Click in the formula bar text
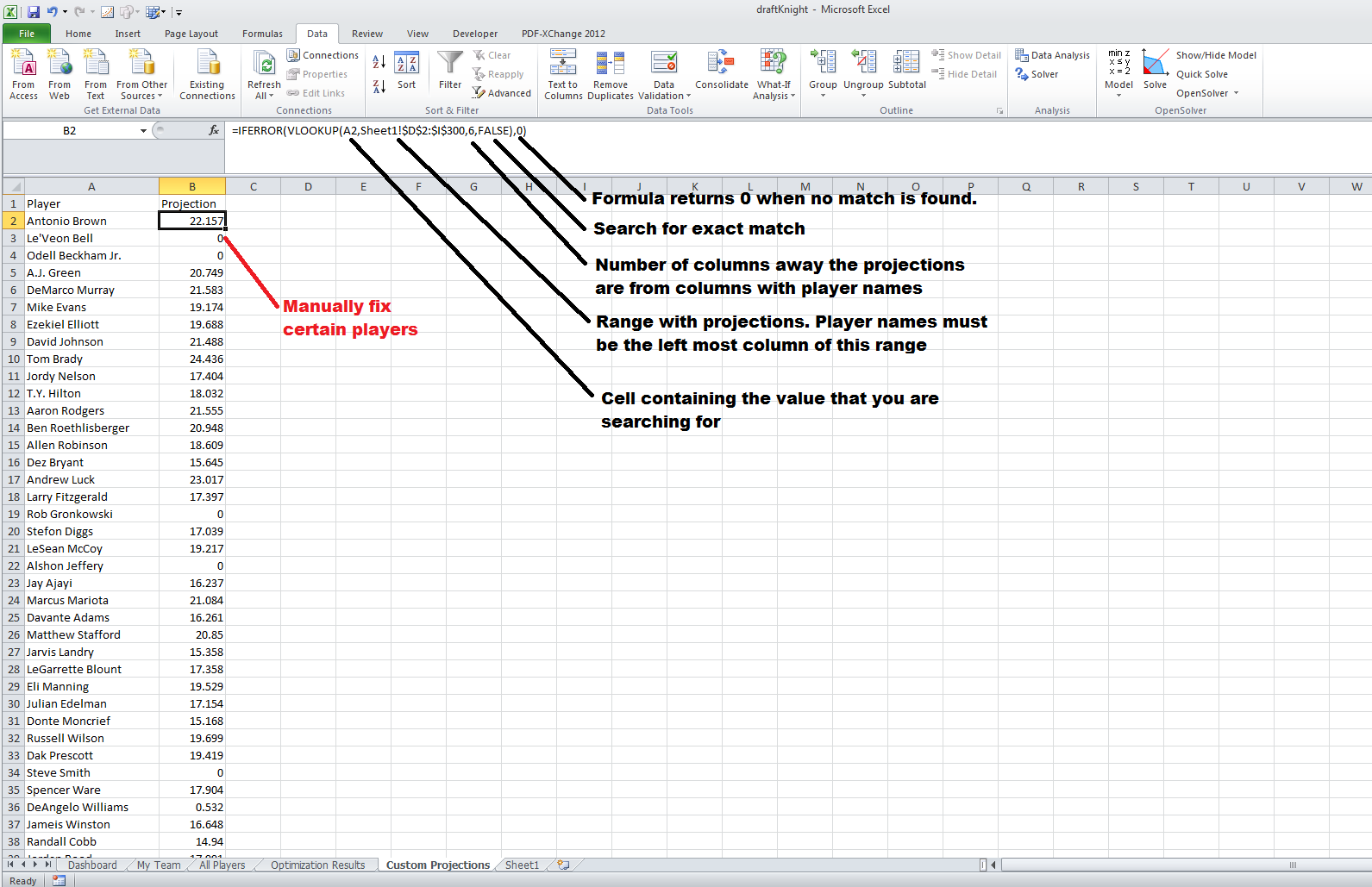Image resolution: width=1372 pixels, height=887 pixels. point(379,131)
